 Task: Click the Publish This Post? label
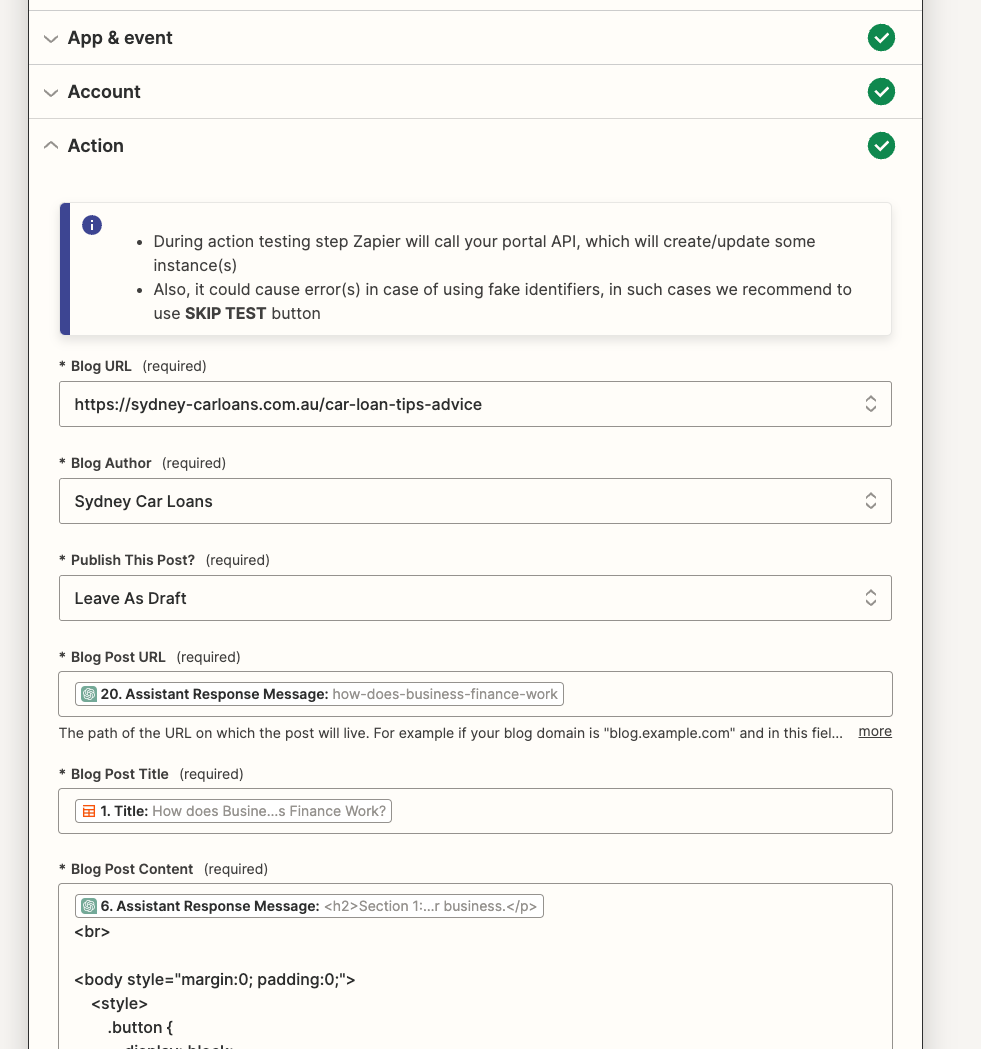(x=132, y=560)
